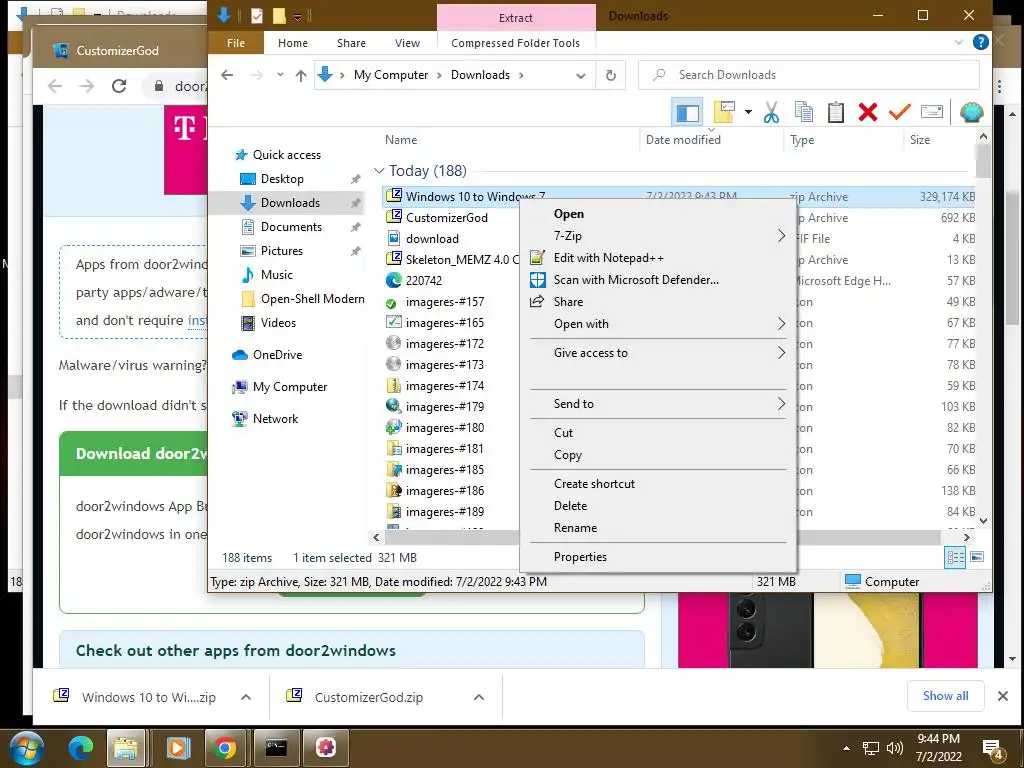Sort files by Date modified column header
1024x768 pixels.
pyautogui.click(x=683, y=140)
